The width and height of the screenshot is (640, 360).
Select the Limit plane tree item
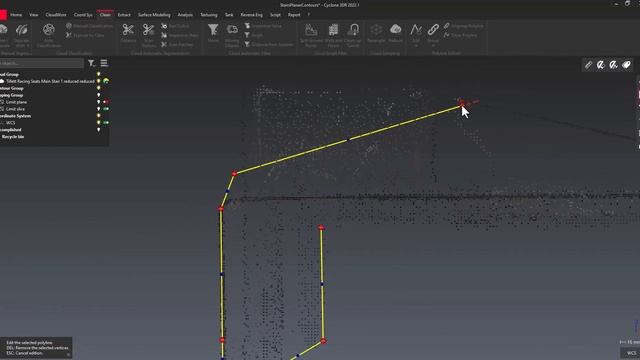coord(16,102)
